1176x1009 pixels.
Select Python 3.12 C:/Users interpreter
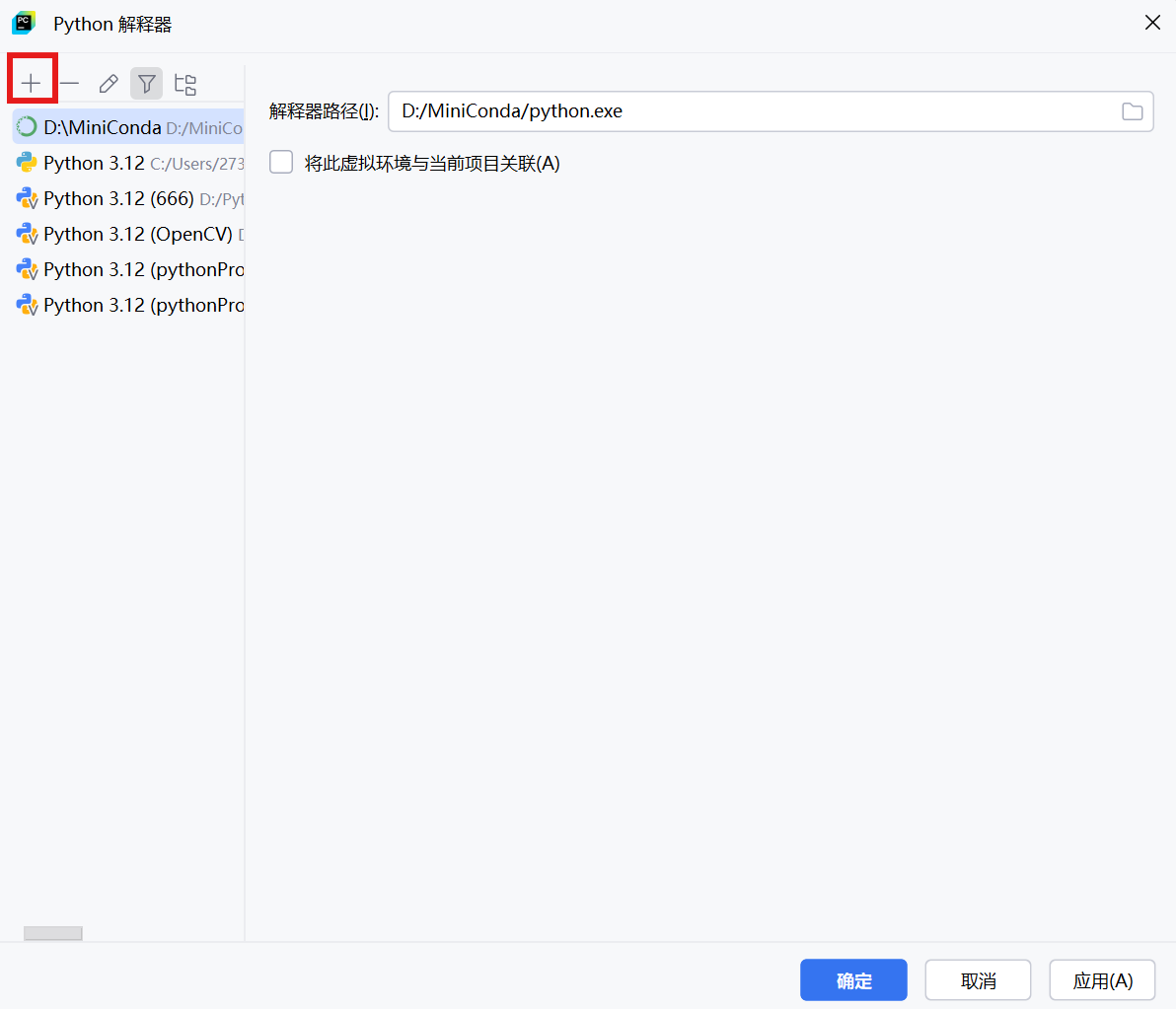pyautogui.click(x=128, y=163)
